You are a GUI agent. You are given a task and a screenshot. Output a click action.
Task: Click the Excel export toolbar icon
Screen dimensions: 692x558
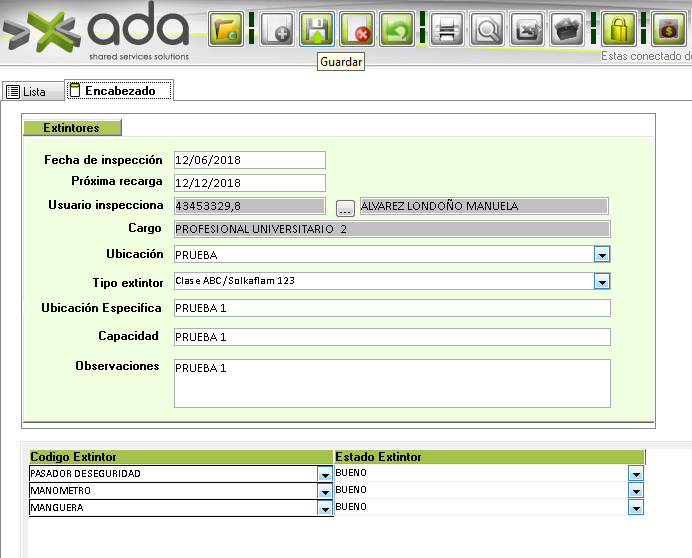coord(527,29)
